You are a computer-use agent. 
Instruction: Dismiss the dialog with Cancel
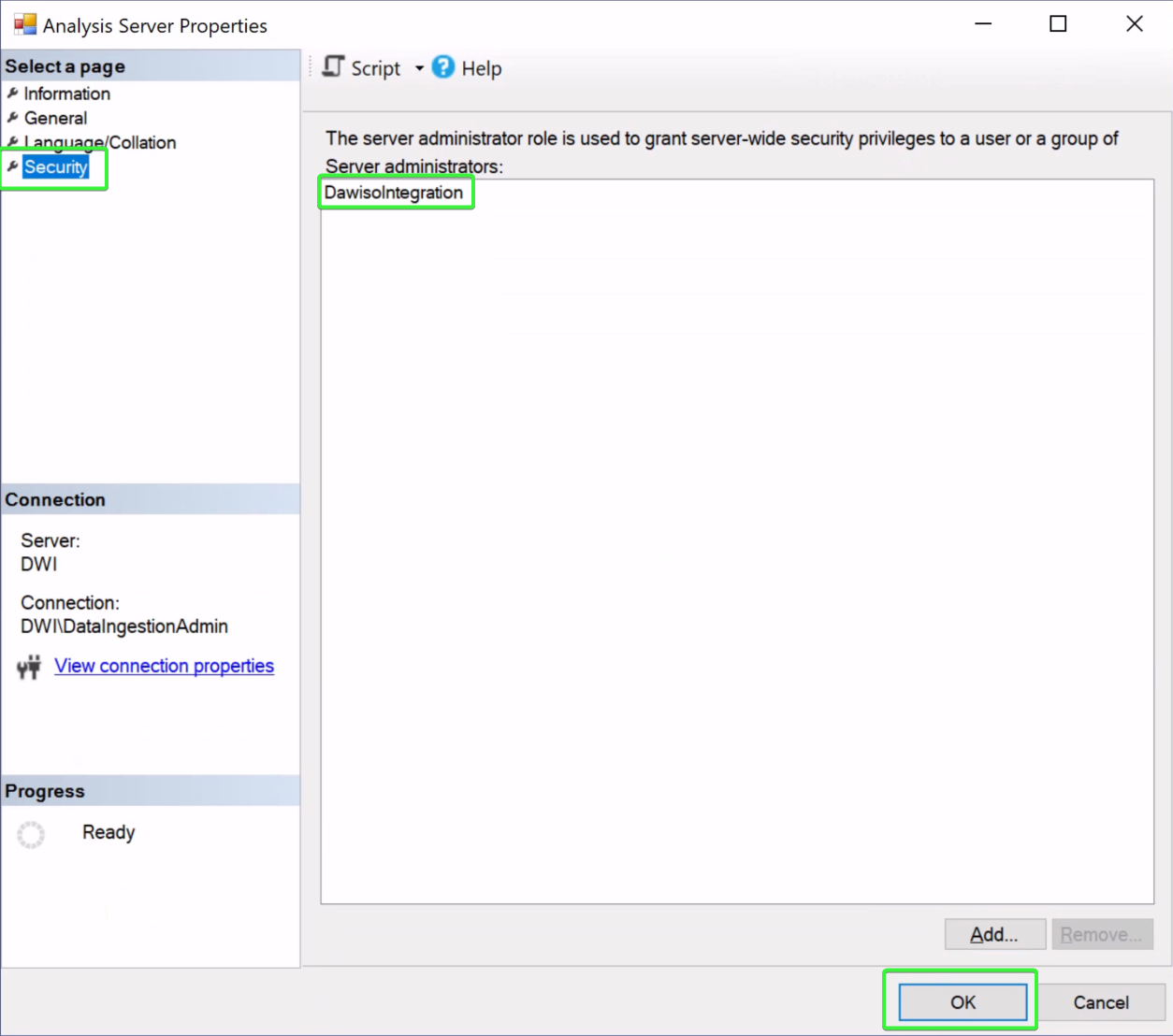1100,1002
